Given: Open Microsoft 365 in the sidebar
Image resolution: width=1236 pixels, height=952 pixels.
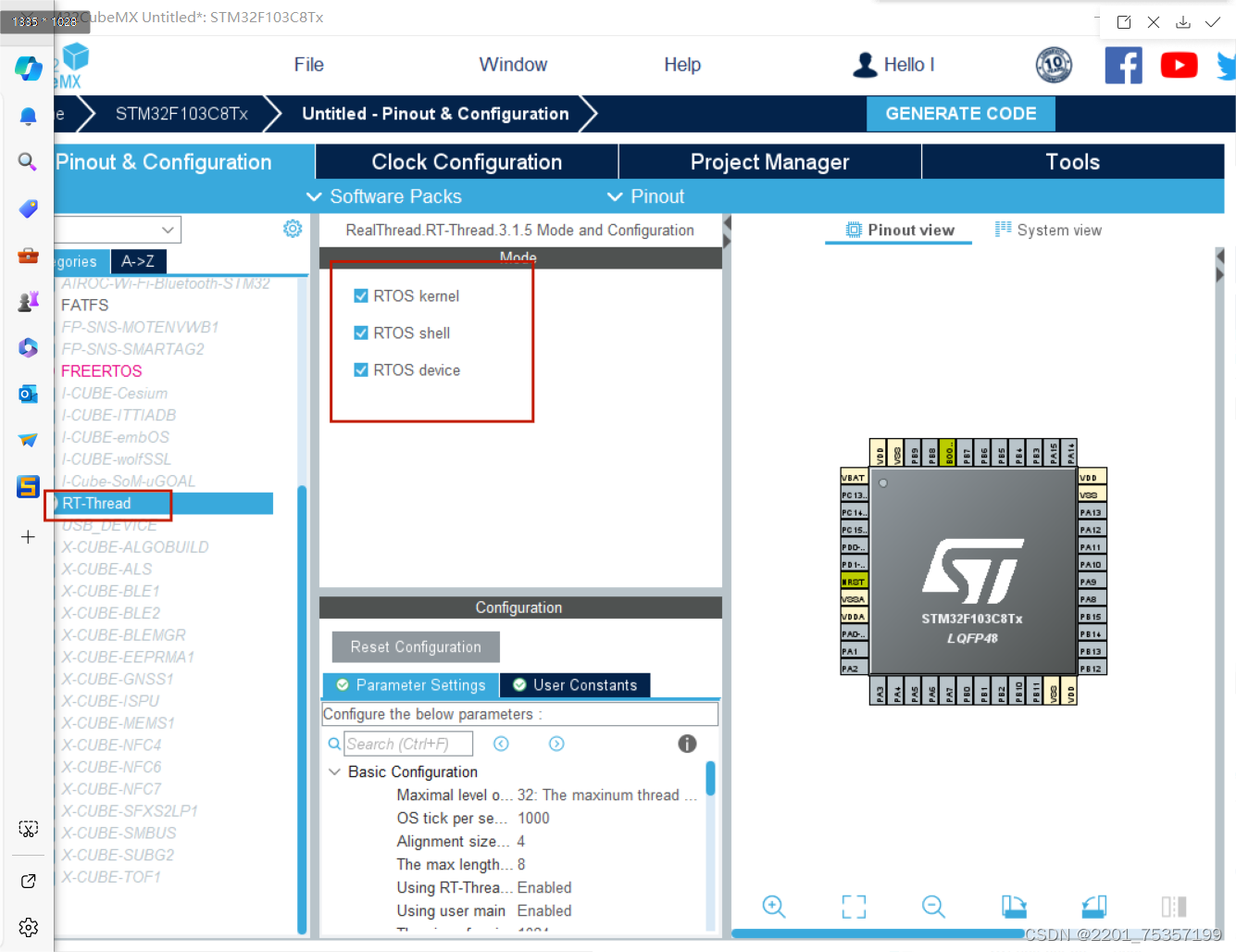Looking at the screenshot, I should point(28,347).
